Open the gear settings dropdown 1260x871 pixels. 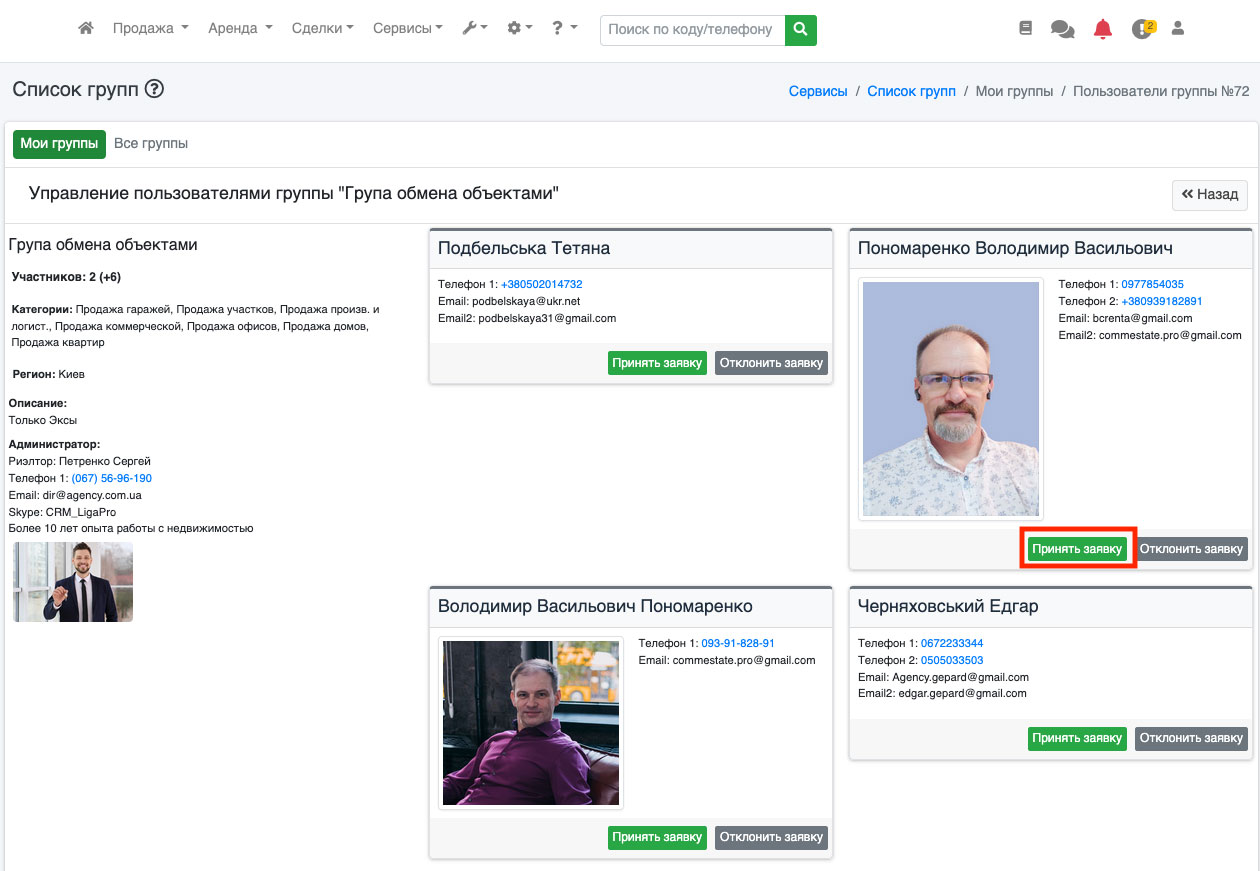519,29
